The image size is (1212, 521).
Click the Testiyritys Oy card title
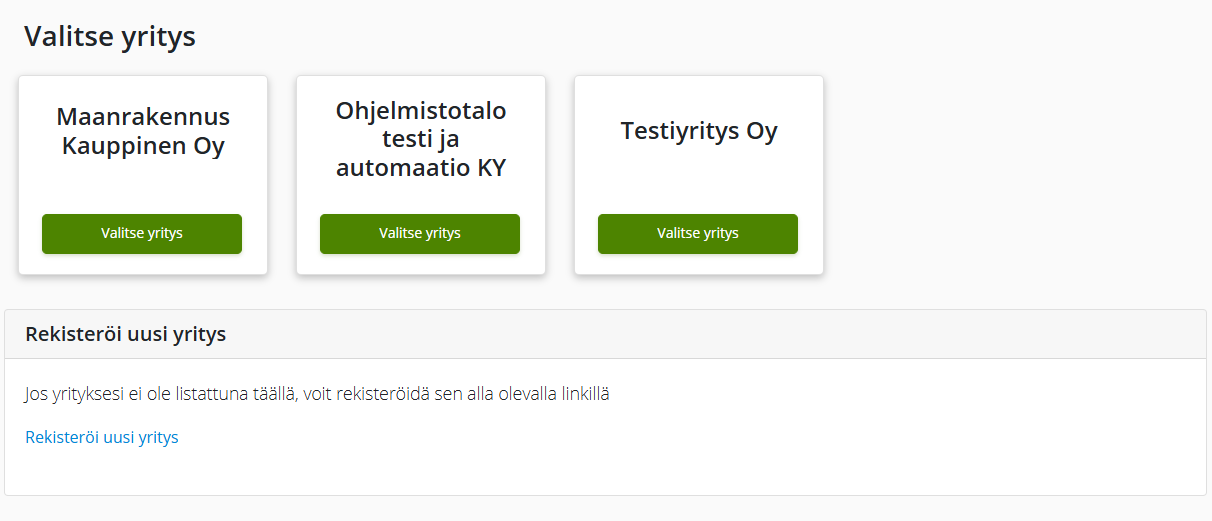coord(699,131)
